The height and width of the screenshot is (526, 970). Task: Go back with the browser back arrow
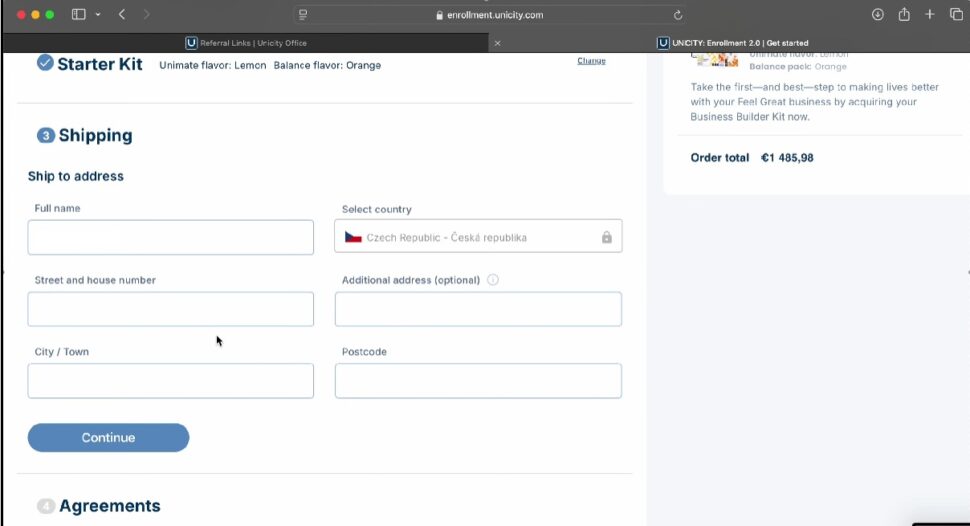(x=122, y=14)
